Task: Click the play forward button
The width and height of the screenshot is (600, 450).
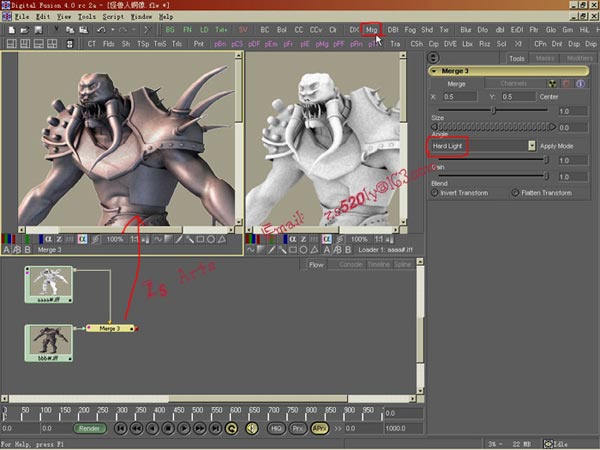Action: click(x=184, y=429)
